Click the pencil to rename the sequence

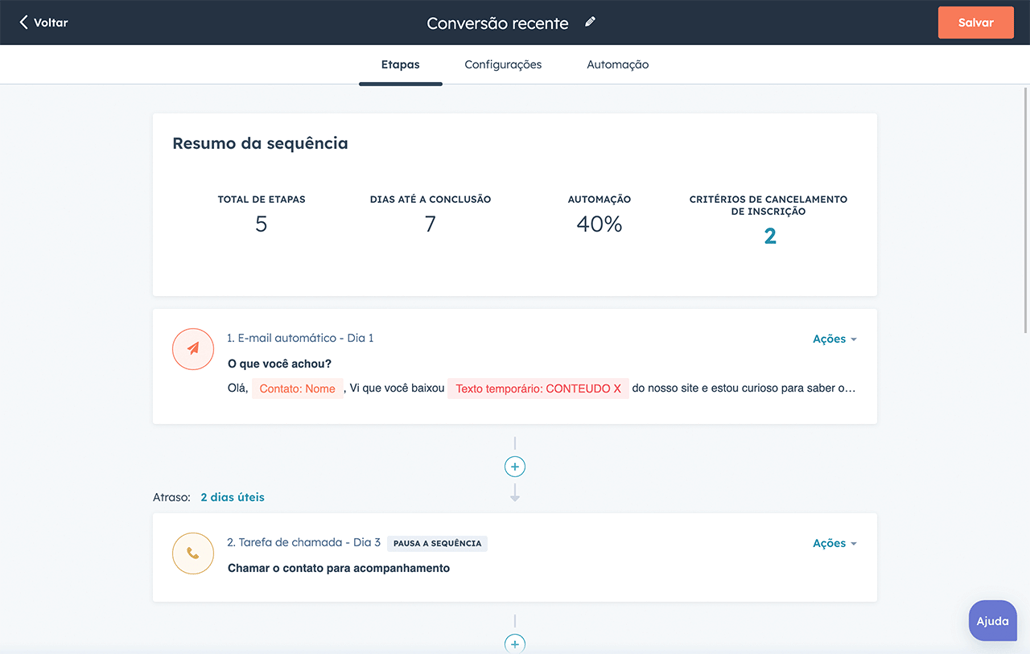pos(589,21)
